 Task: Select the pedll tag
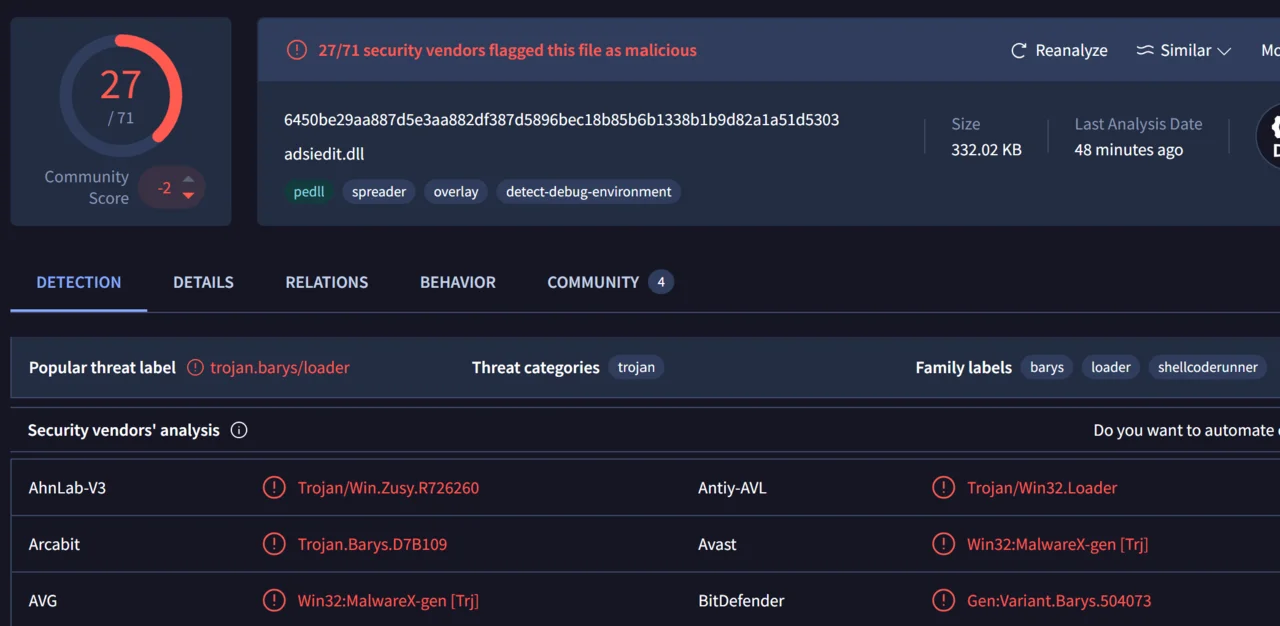(309, 192)
